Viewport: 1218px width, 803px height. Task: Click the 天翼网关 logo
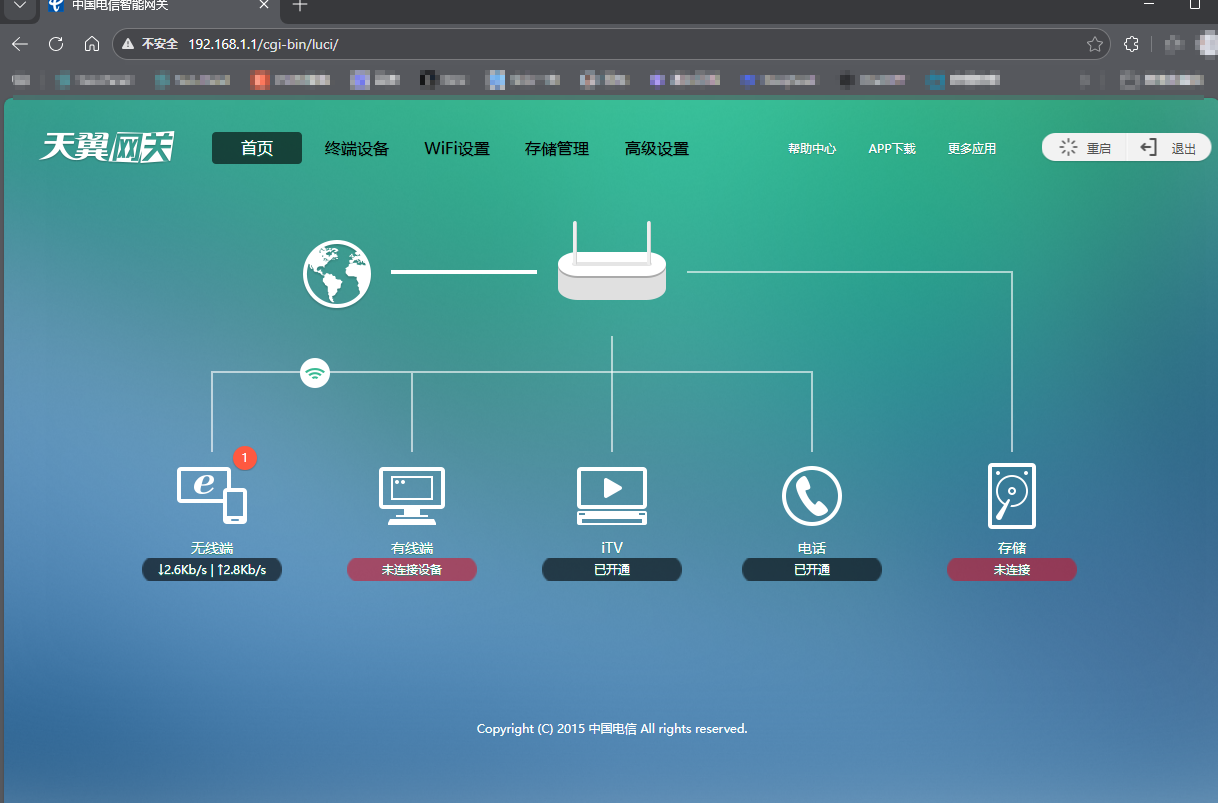(x=107, y=147)
